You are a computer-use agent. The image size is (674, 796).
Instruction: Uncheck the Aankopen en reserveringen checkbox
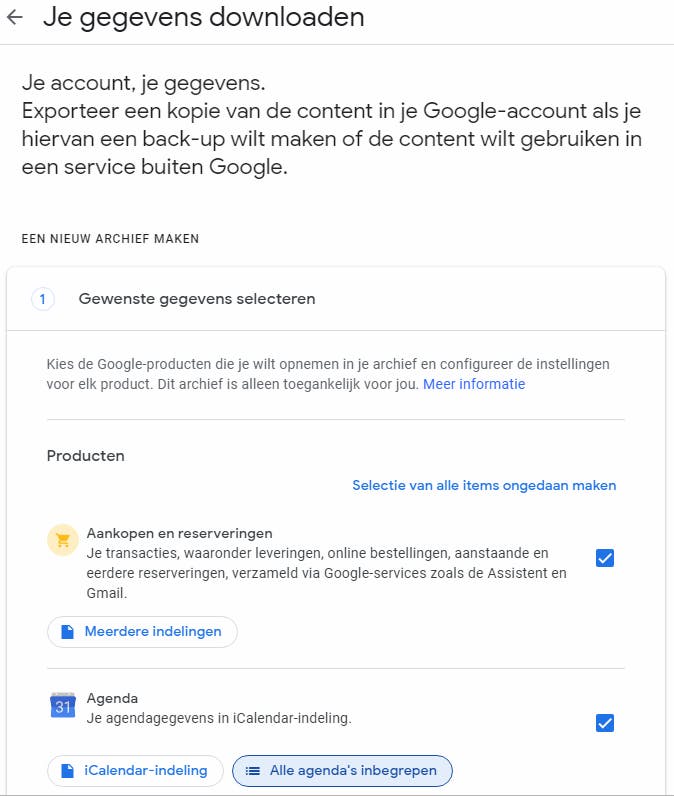(604, 558)
